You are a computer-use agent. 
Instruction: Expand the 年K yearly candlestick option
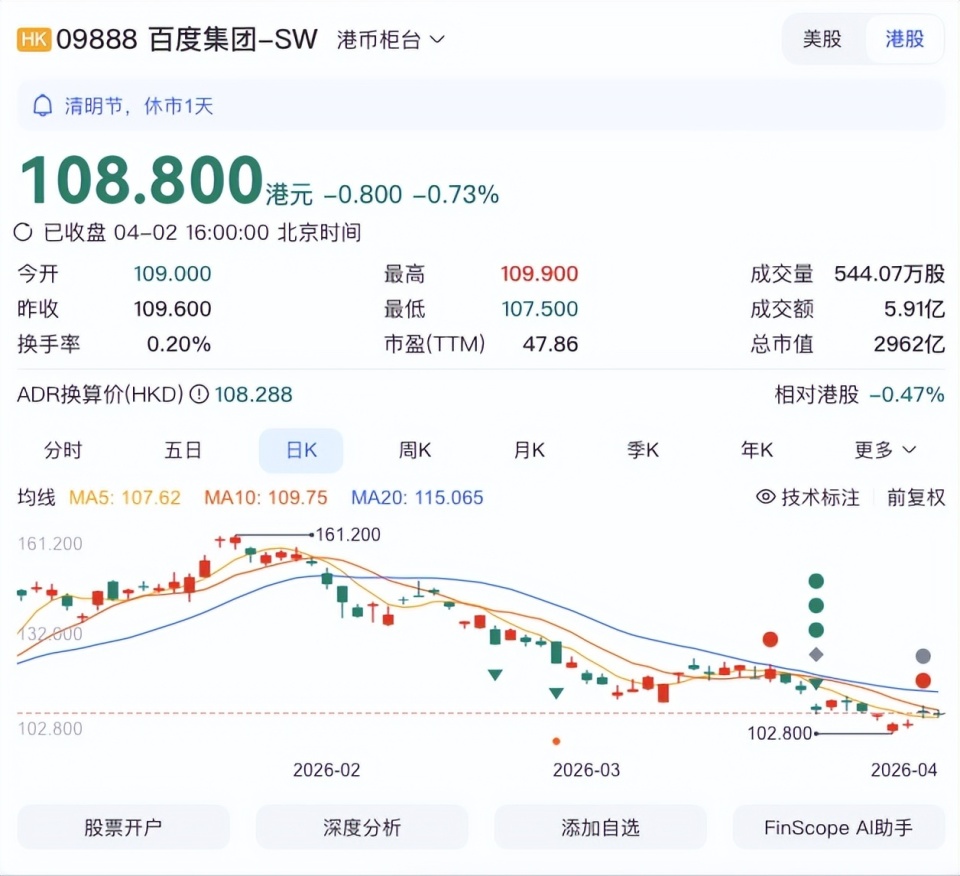pos(757,450)
